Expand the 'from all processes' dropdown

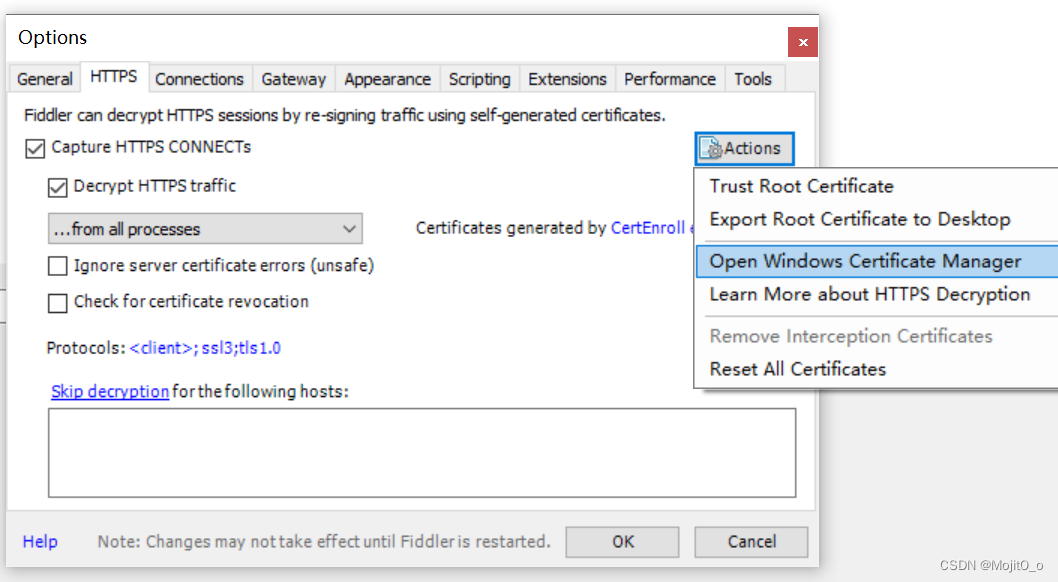coord(205,229)
